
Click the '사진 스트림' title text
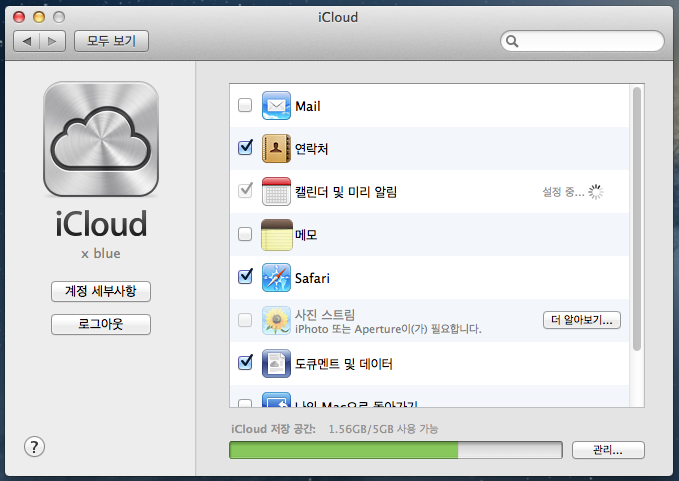click(x=325, y=315)
